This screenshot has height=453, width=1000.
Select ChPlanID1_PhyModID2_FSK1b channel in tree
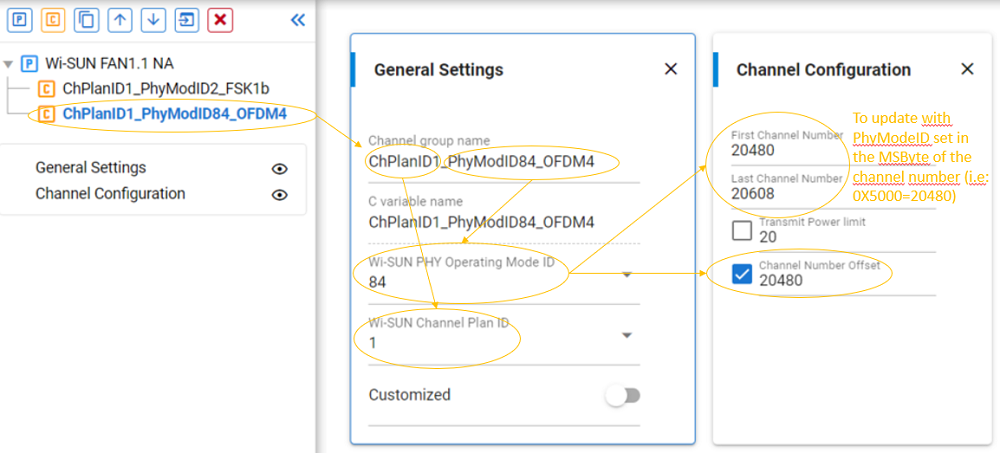(166, 89)
